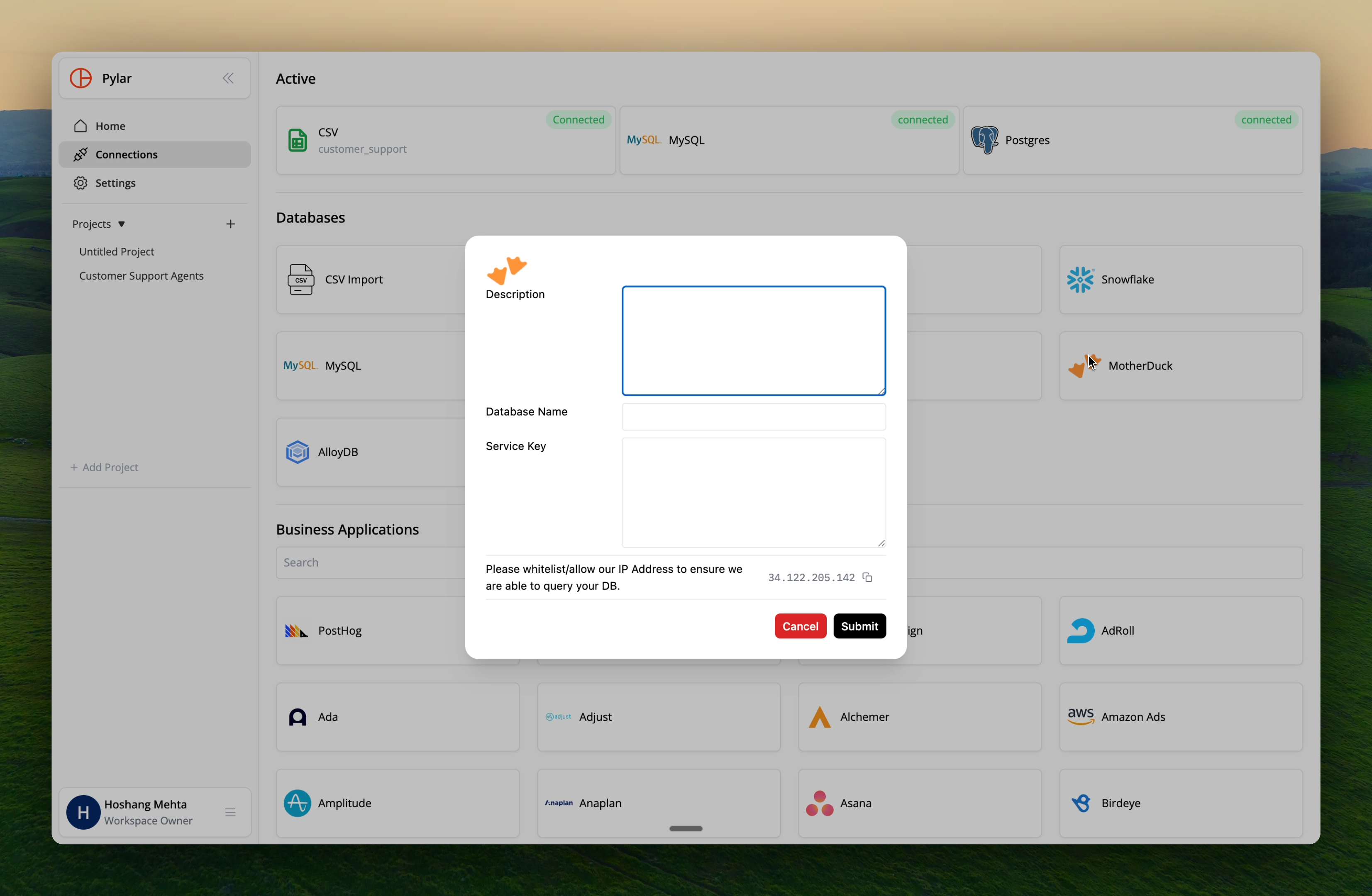This screenshot has width=1372, height=896.
Task: Submit the new database connection
Action: 859,626
